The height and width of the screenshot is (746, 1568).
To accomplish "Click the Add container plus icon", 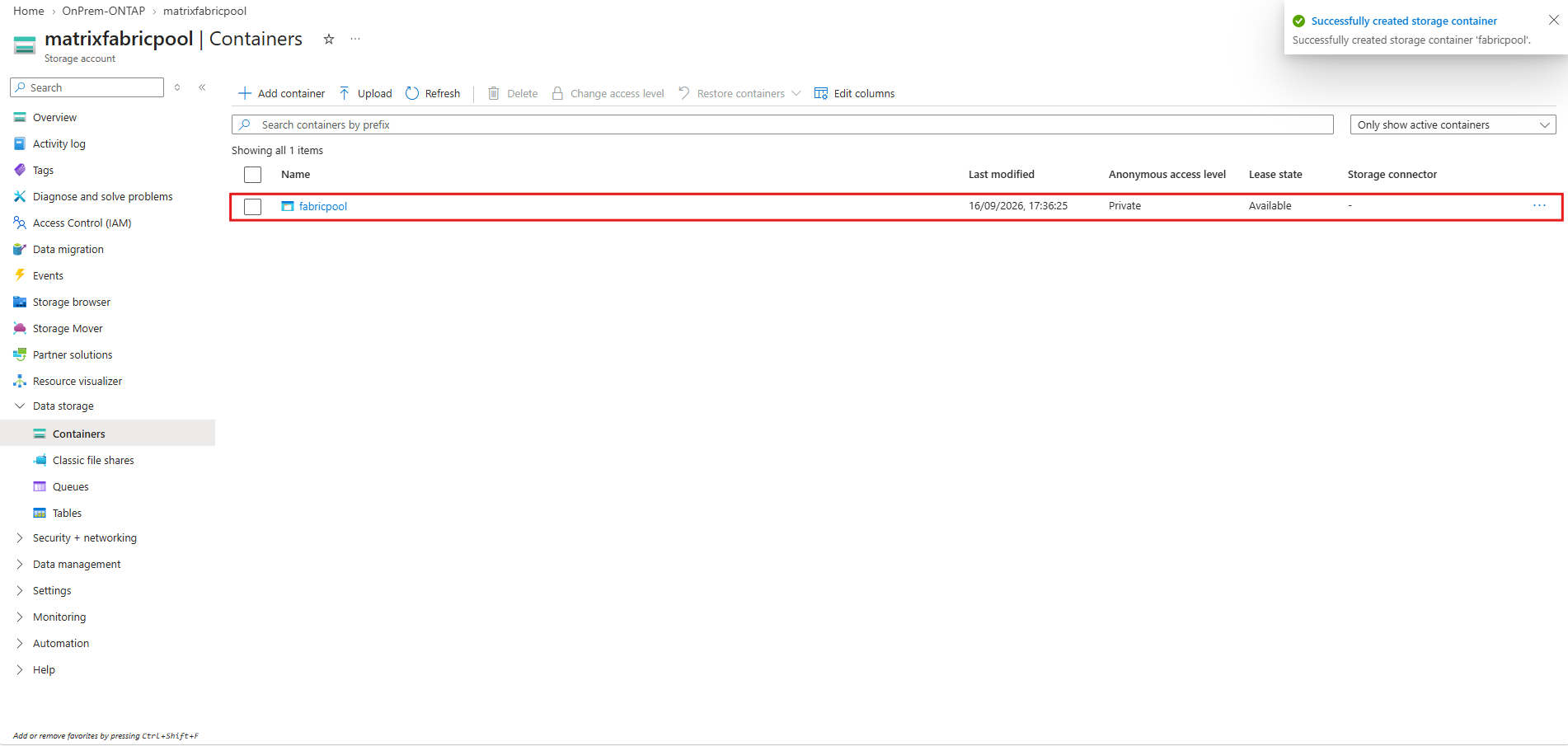I will (244, 93).
